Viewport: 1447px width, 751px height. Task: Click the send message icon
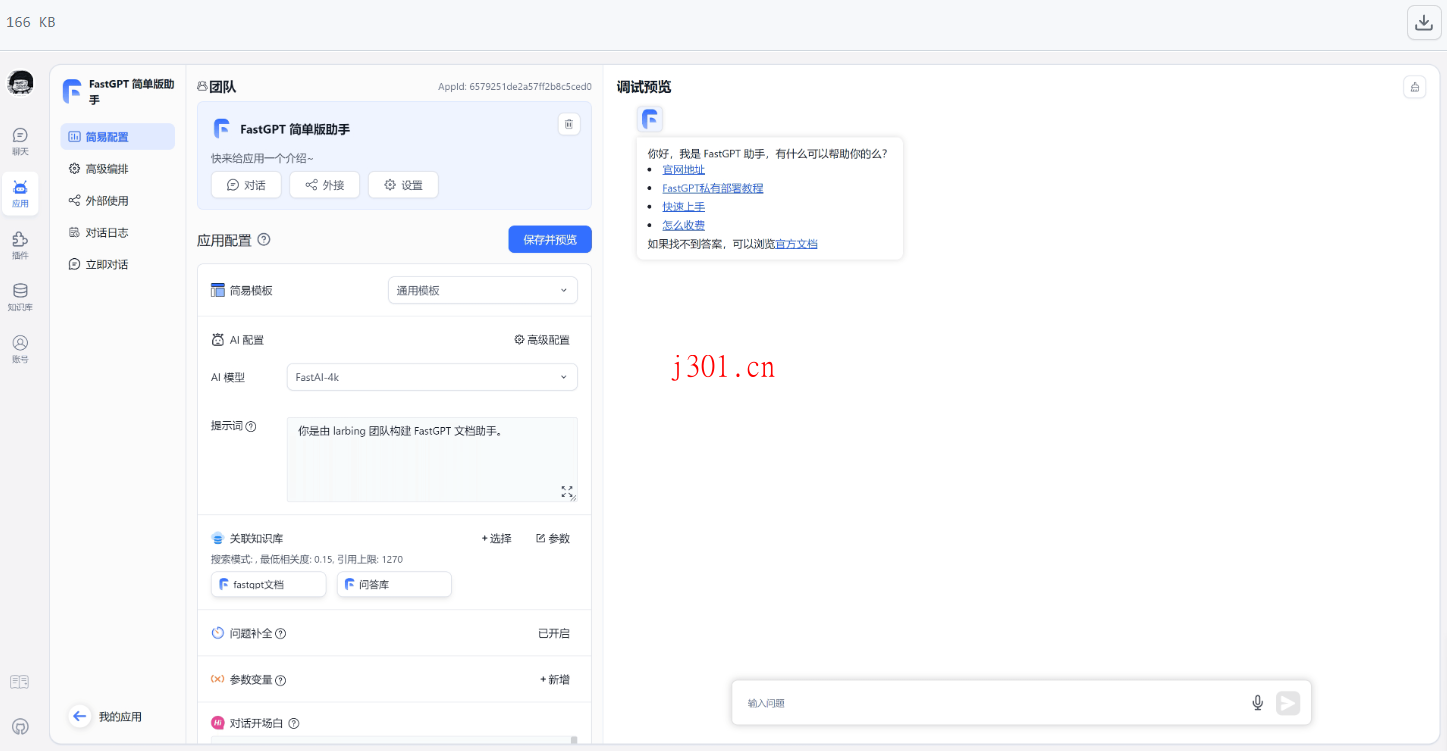[x=1288, y=702]
